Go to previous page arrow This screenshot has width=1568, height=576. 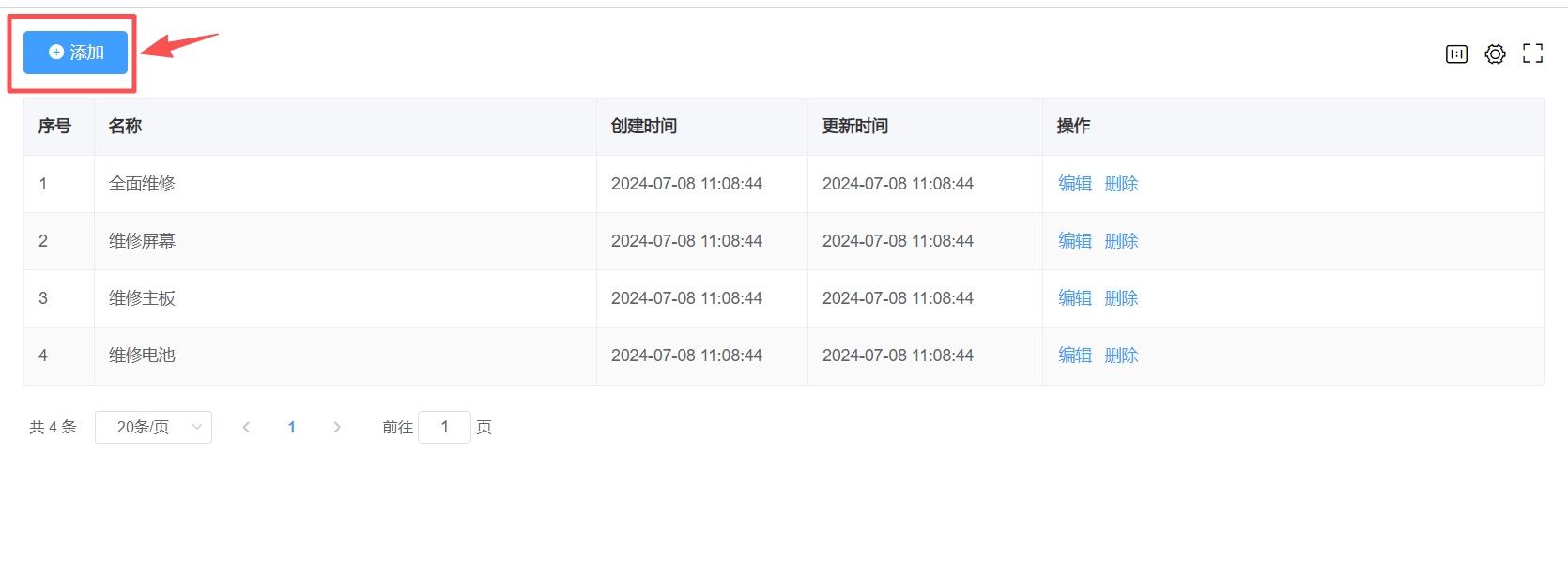[246, 428]
